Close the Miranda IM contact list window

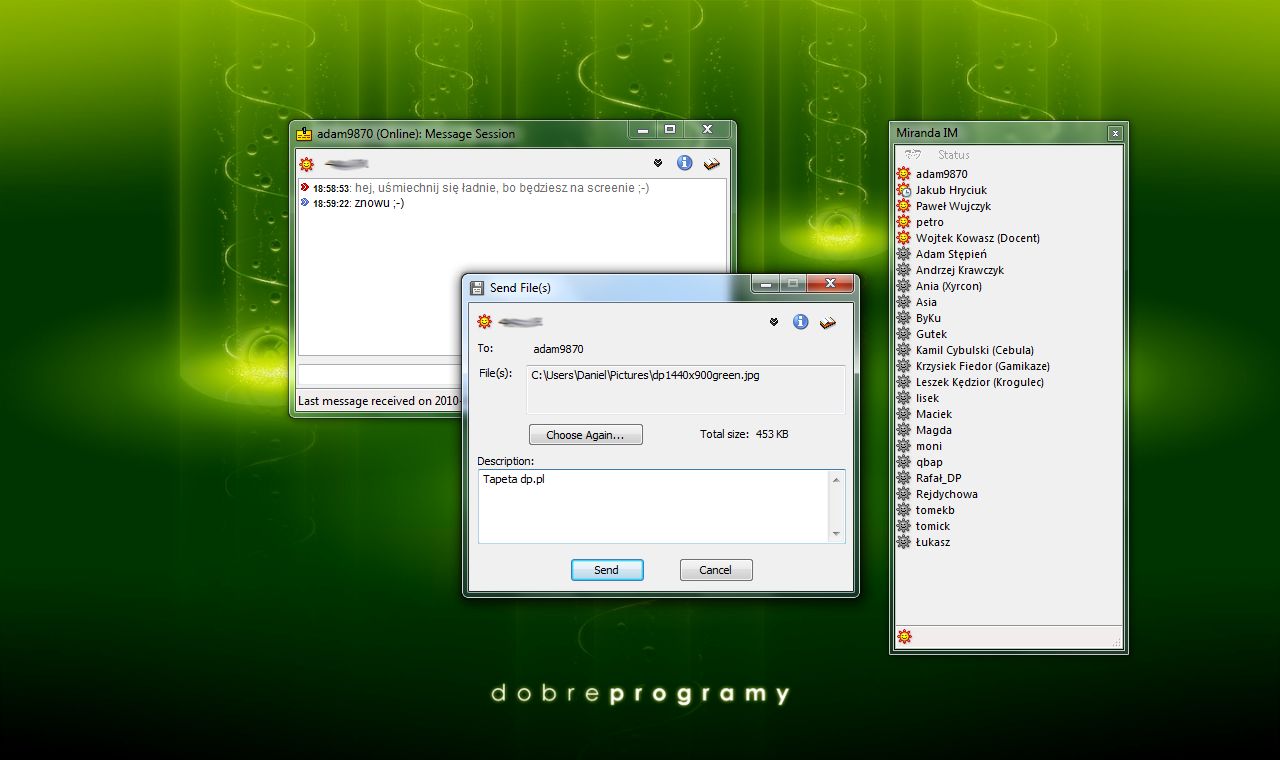pyautogui.click(x=1115, y=134)
